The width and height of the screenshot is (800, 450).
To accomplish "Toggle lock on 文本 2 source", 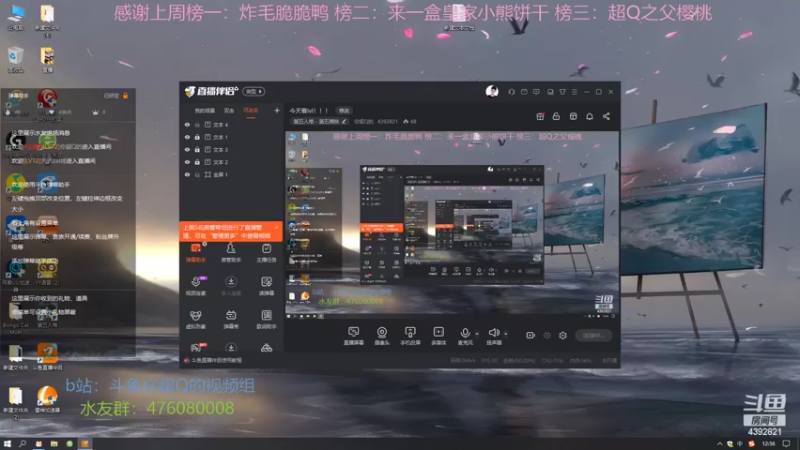I will click(197, 162).
